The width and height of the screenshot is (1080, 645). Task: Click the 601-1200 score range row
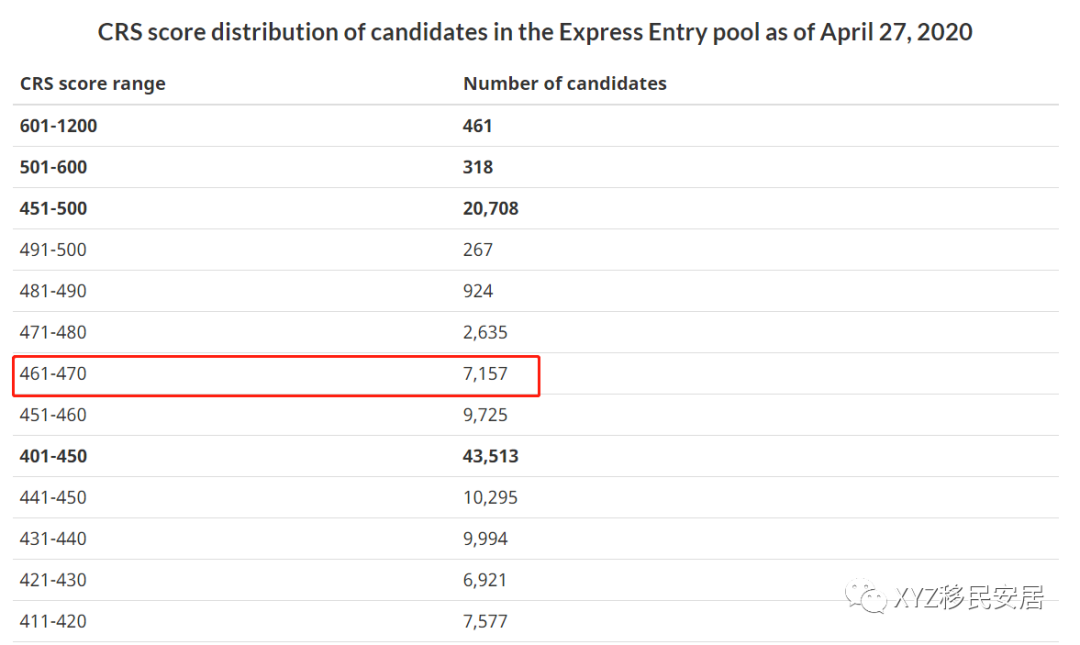[x=59, y=126]
